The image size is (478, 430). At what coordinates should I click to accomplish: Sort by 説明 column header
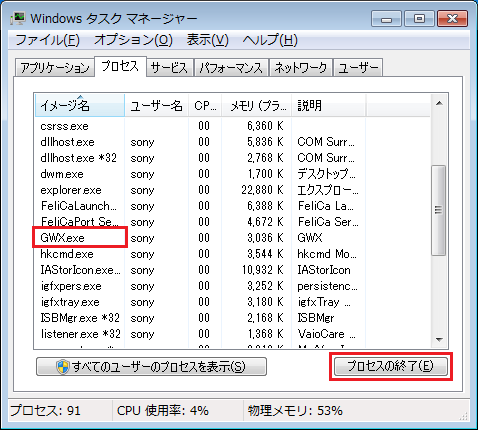[329, 106]
